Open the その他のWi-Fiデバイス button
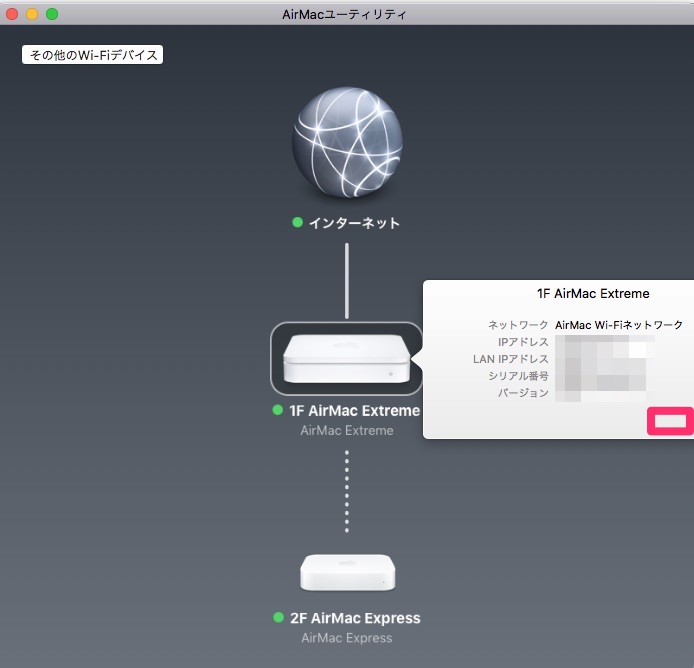 click(93, 55)
